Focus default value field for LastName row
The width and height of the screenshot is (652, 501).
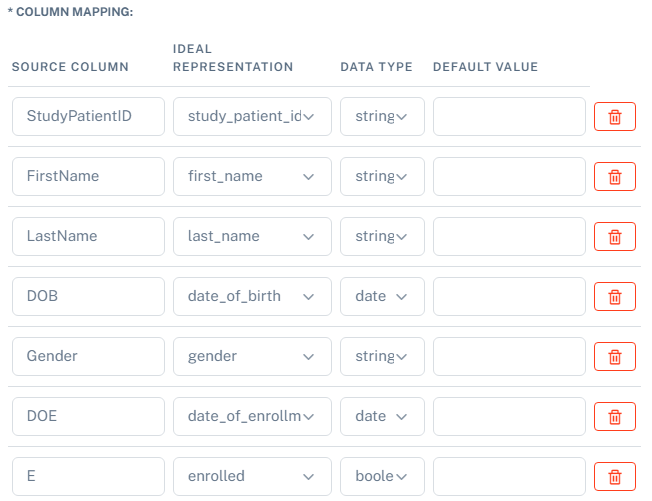tap(509, 237)
